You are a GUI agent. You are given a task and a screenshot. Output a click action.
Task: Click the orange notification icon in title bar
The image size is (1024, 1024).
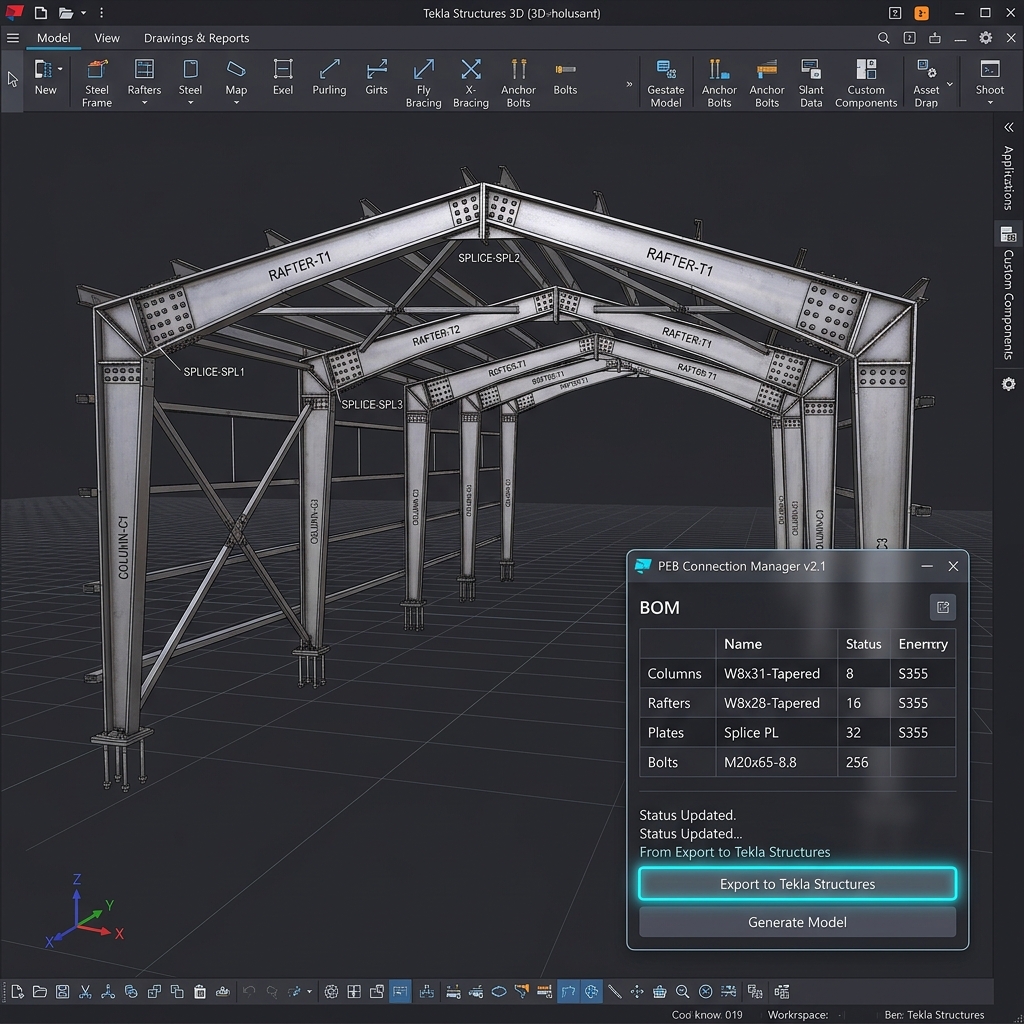(921, 13)
